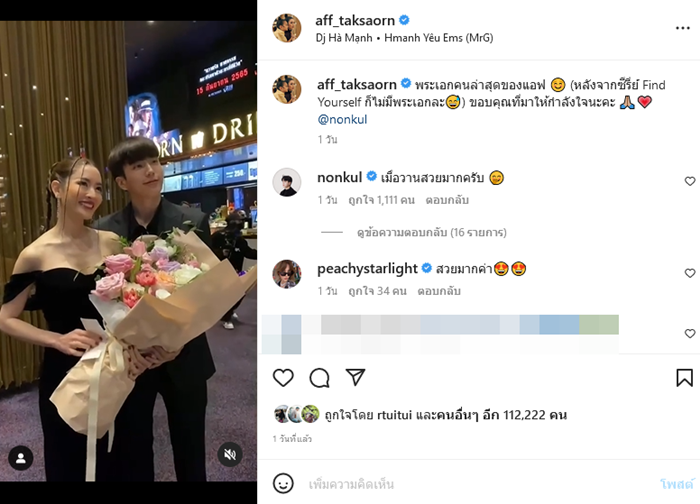700x504 pixels.
Task: Expand the 16 replies to nonkul's comment
Action: 432,233
